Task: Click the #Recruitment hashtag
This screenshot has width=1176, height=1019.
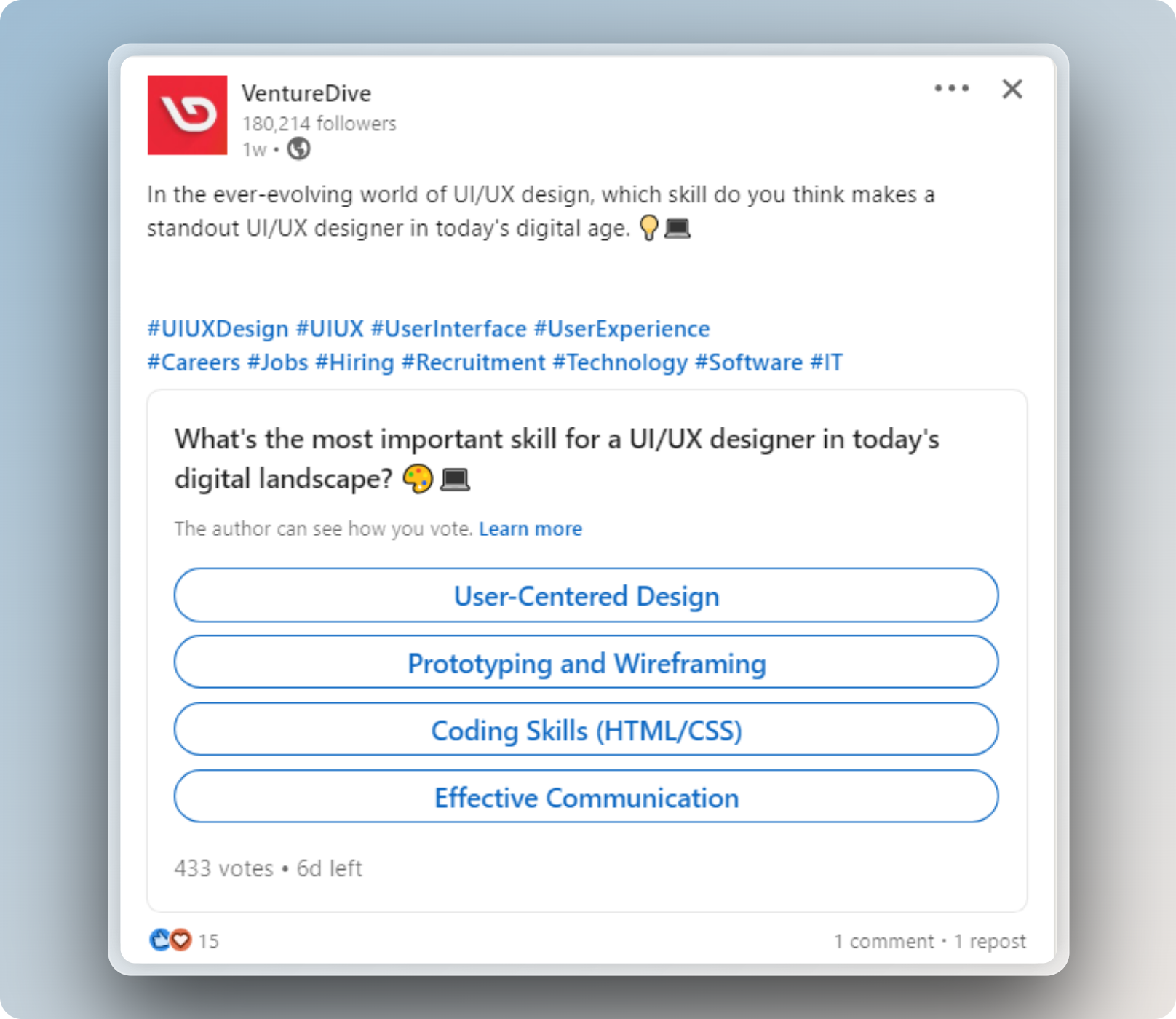Action: click(473, 362)
